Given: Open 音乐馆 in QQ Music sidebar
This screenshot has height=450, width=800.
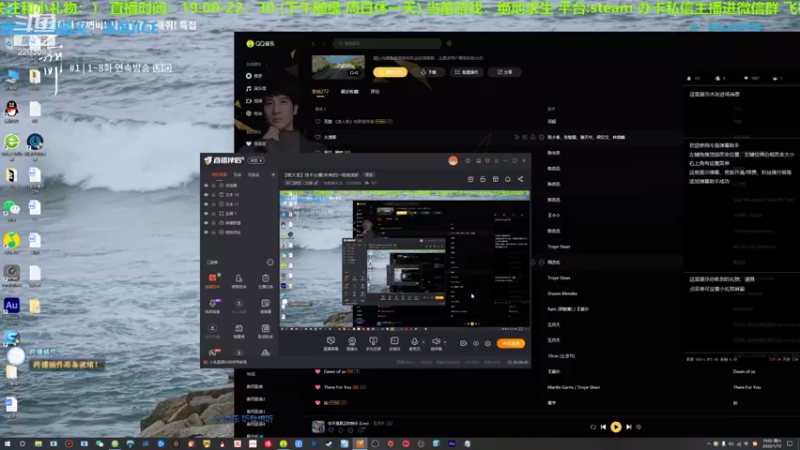Looking at the screenshot, I should [257, 89].
